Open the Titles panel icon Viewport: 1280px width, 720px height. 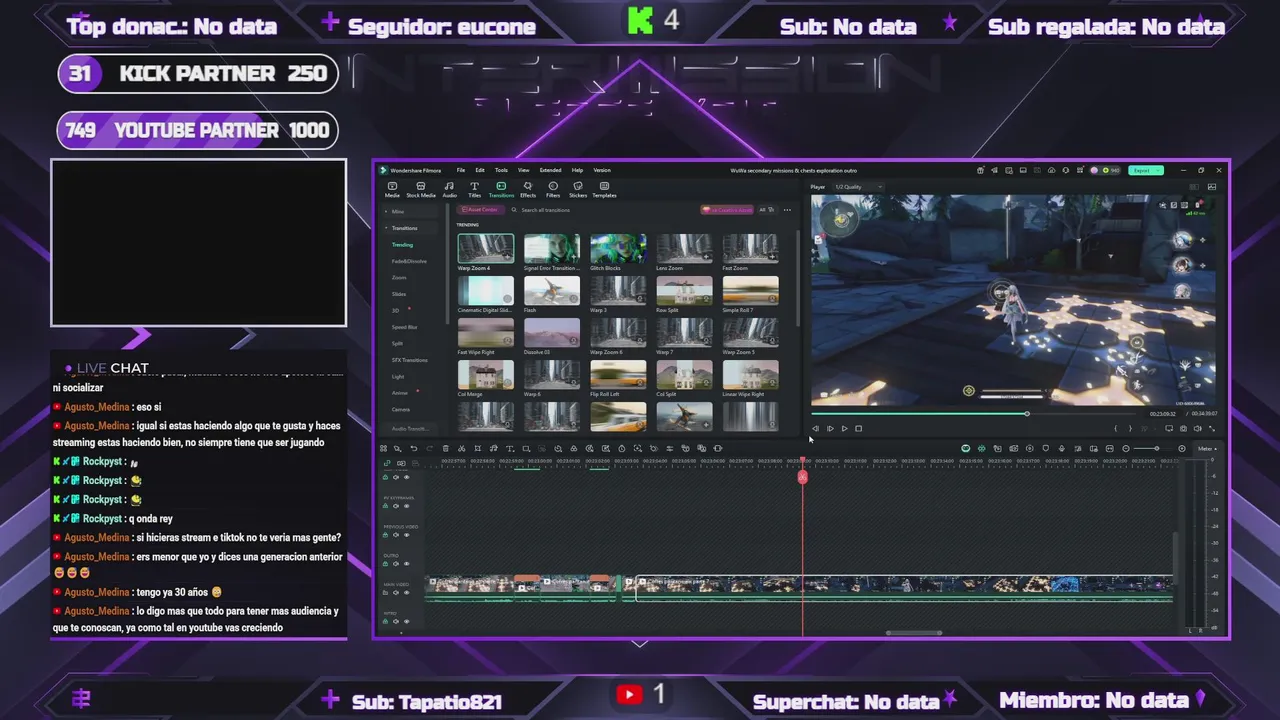pyautogui.click(x=474, y=186)
